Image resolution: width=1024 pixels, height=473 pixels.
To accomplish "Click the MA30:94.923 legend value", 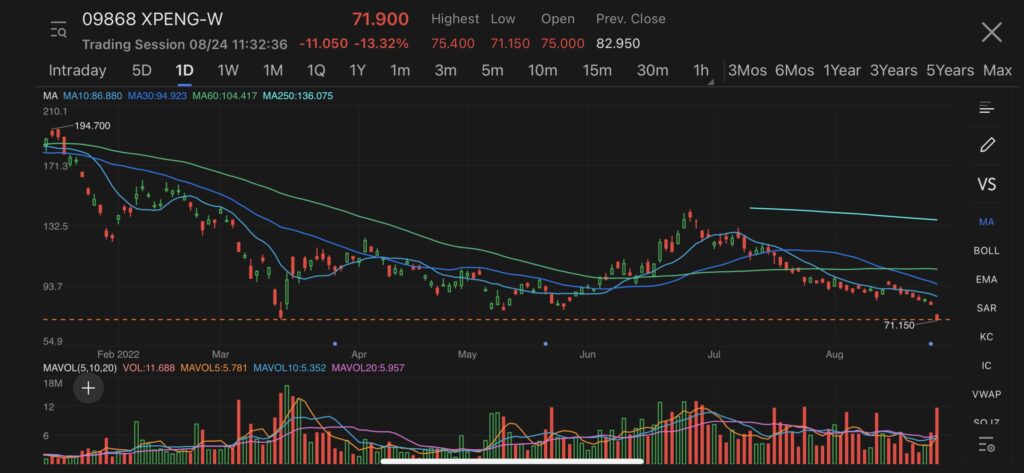I will click(157, 96).
